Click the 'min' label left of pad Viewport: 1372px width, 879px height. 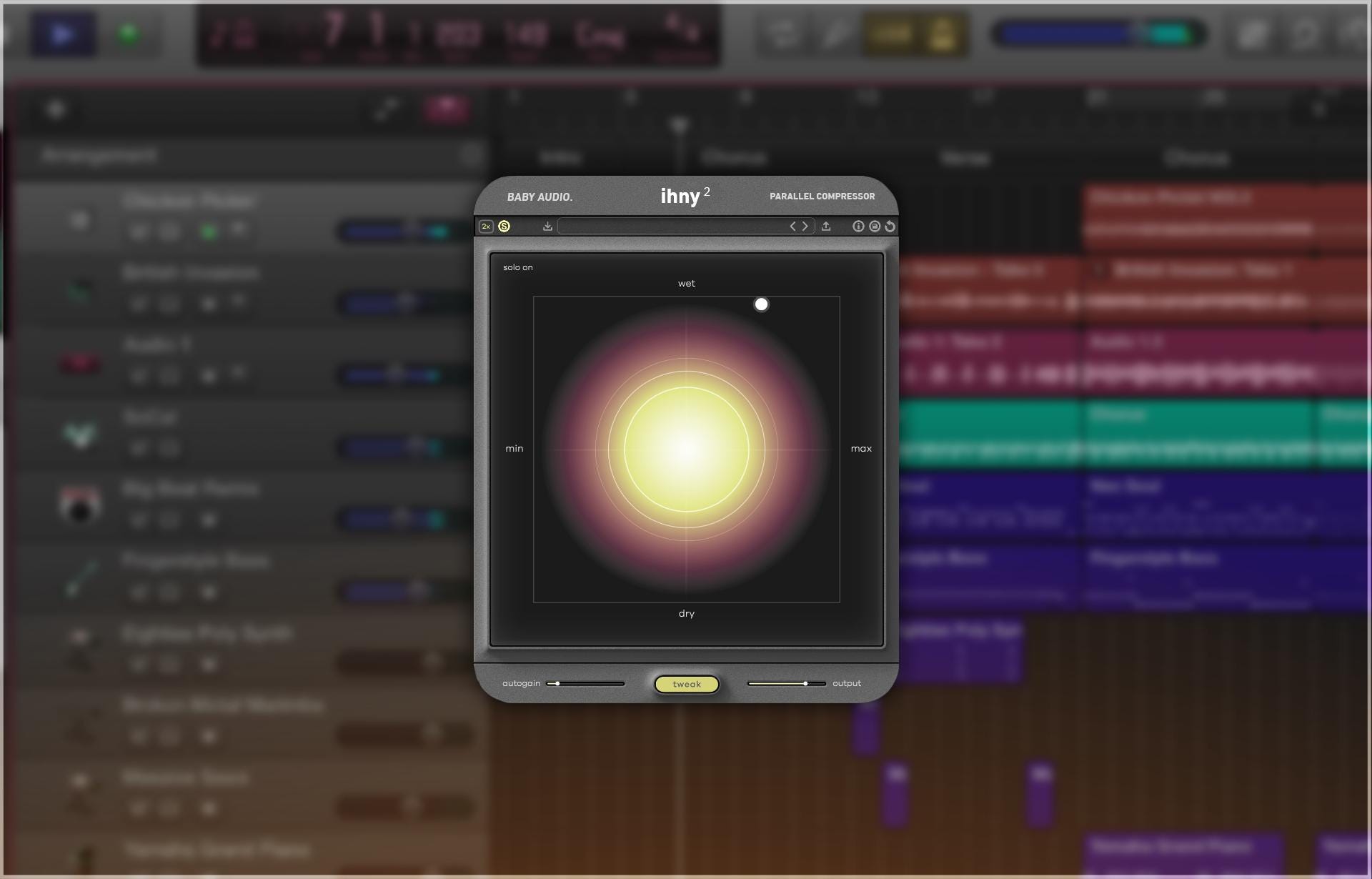click(514, 449)
